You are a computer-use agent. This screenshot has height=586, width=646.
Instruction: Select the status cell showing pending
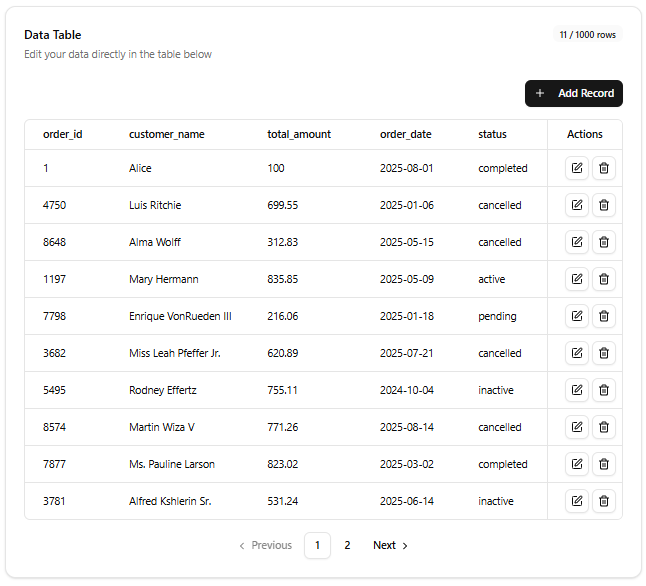(x=497, y=316)
